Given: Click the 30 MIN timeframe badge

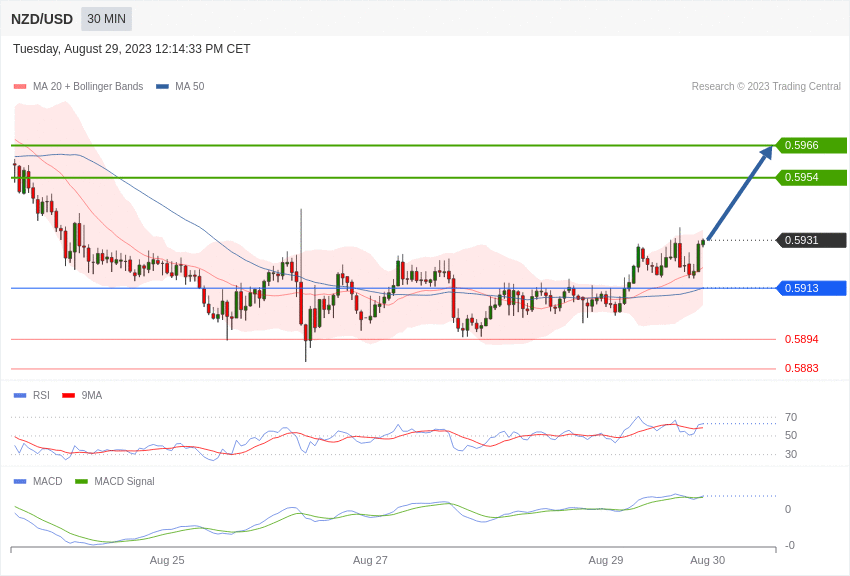Looking at the screenshot, I should click(106, 19).
